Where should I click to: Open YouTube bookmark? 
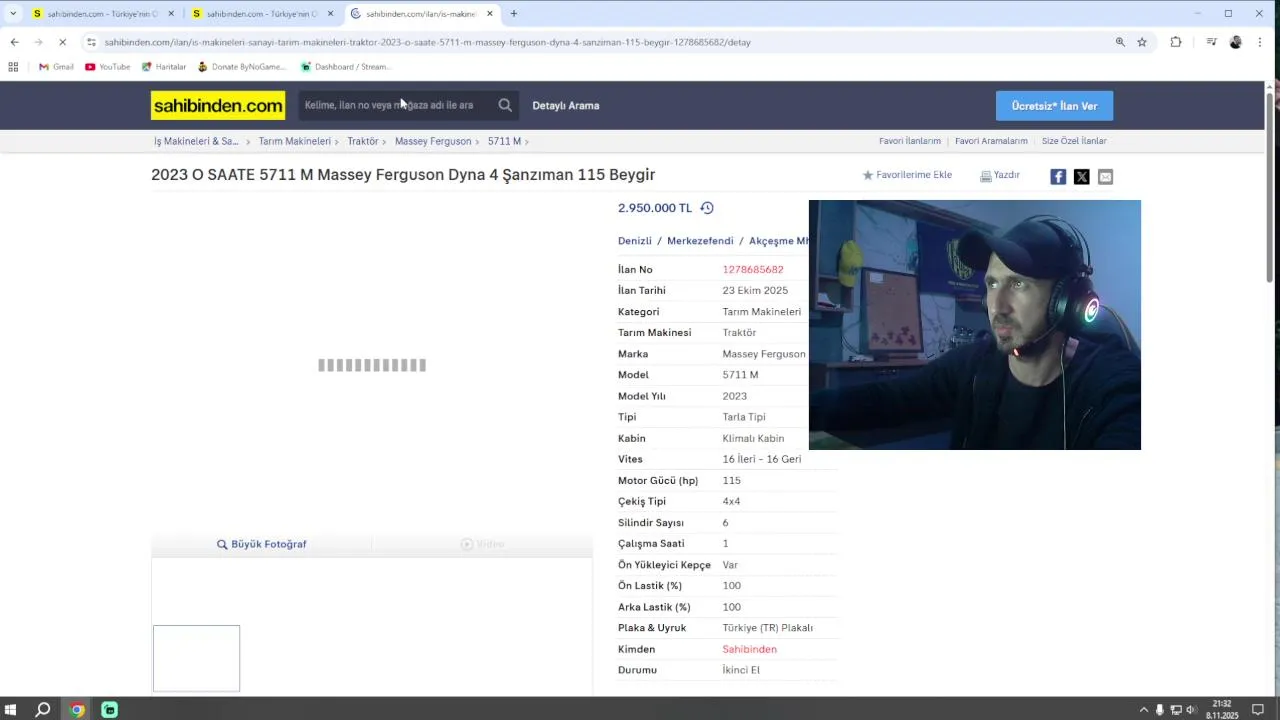click(108, 67)
